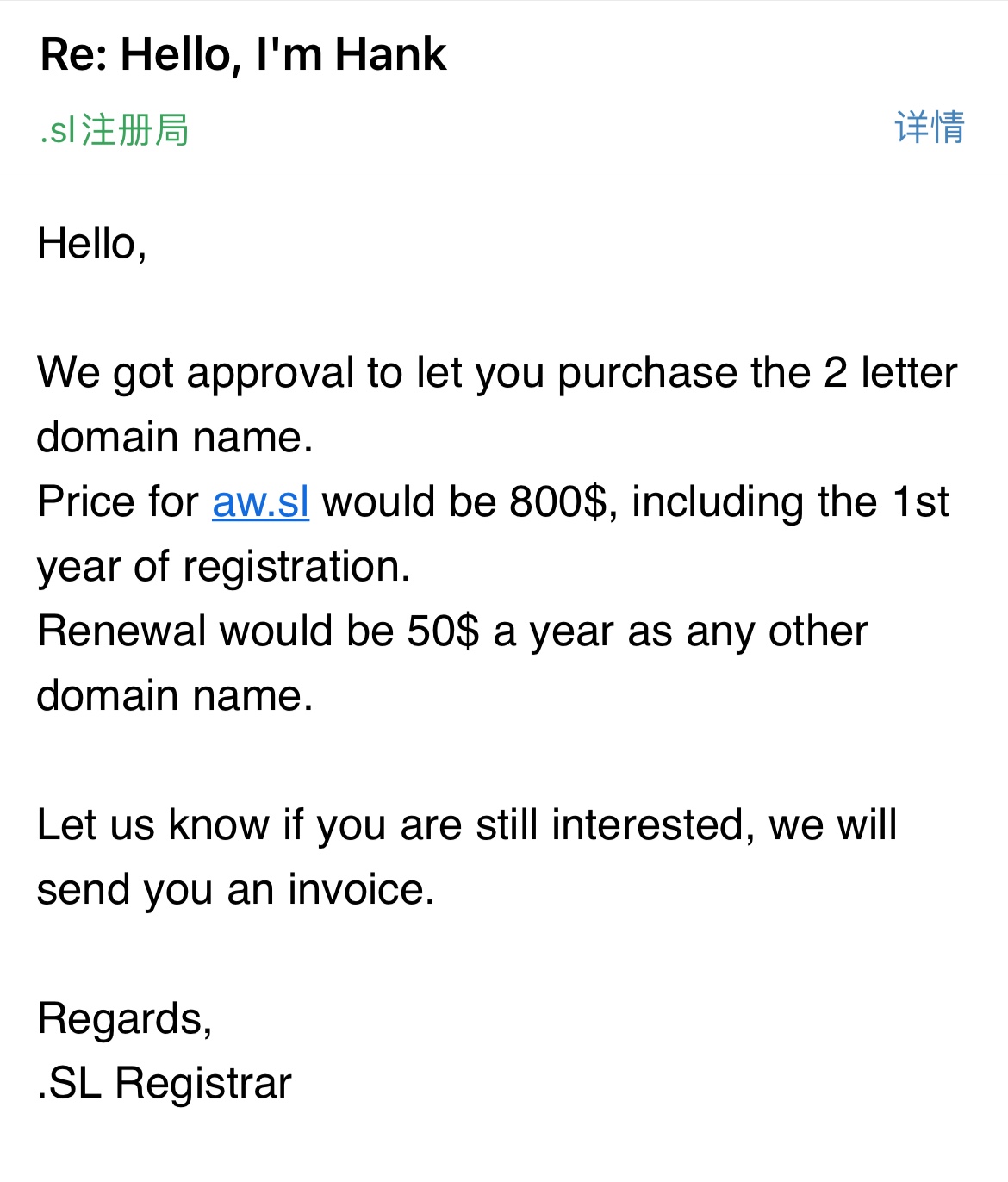Select the "50$" renewal price

(443, 631)
